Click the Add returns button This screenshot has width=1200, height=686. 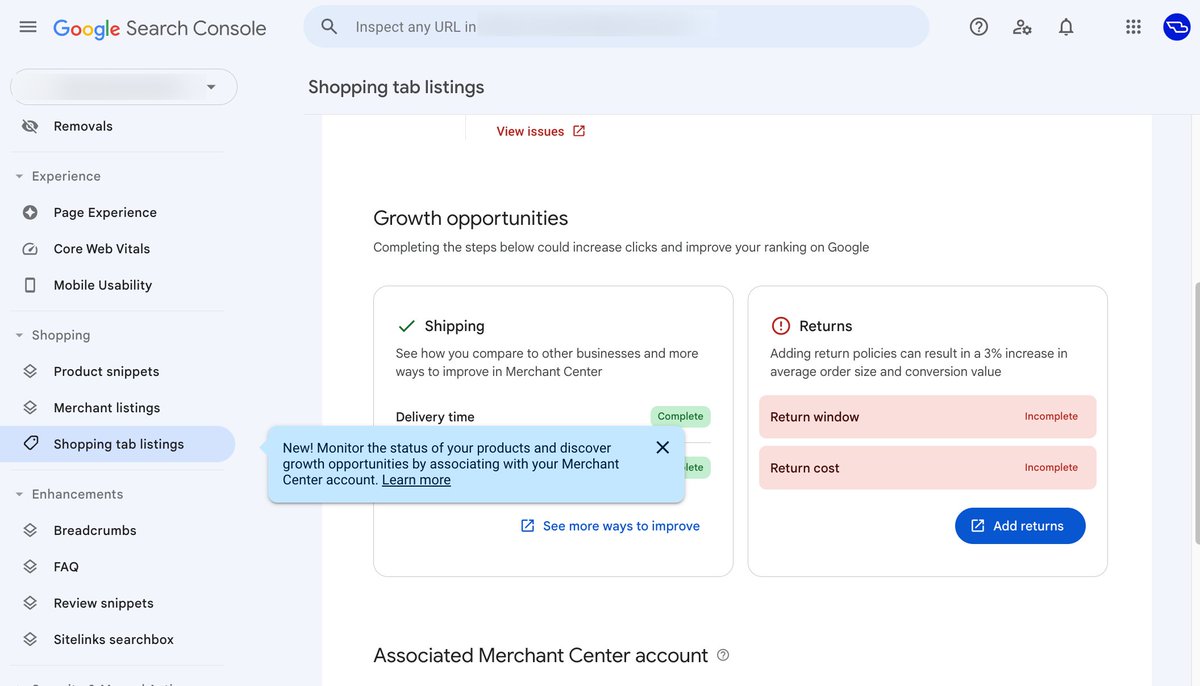1020,526
